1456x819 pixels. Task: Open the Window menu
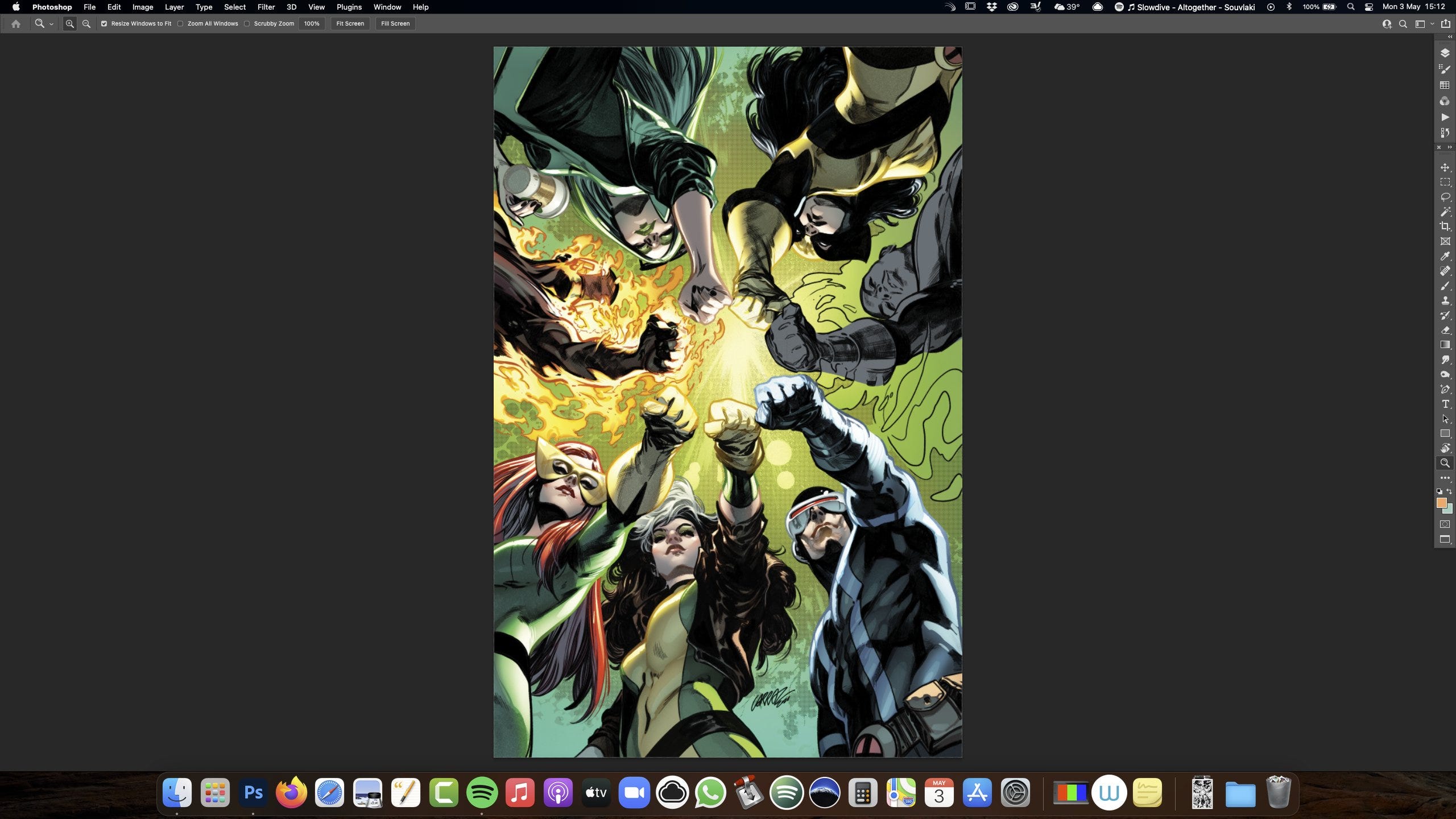pos(387,7)
